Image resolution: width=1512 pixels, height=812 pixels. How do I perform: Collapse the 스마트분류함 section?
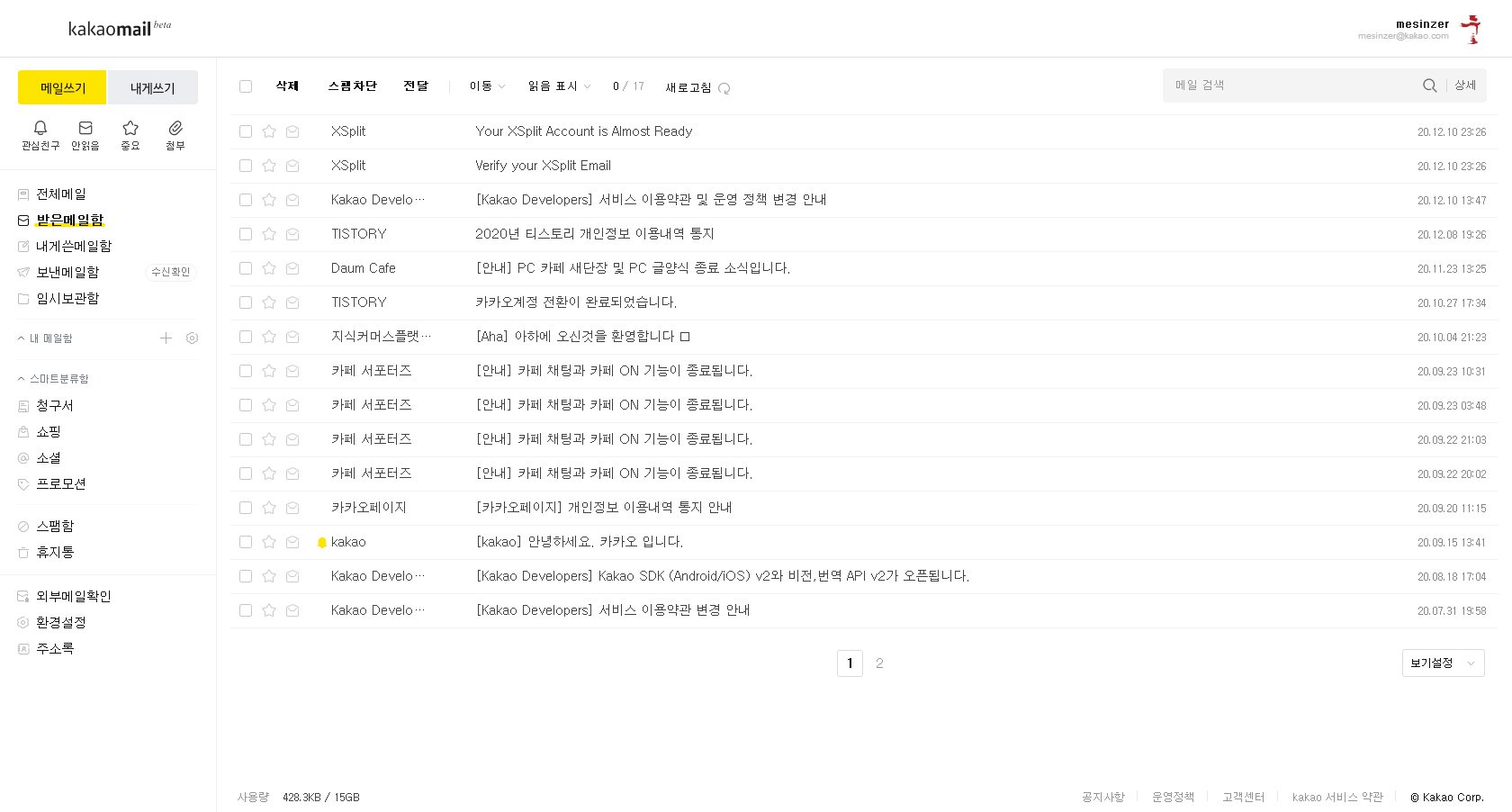click(x=53, y=379)
